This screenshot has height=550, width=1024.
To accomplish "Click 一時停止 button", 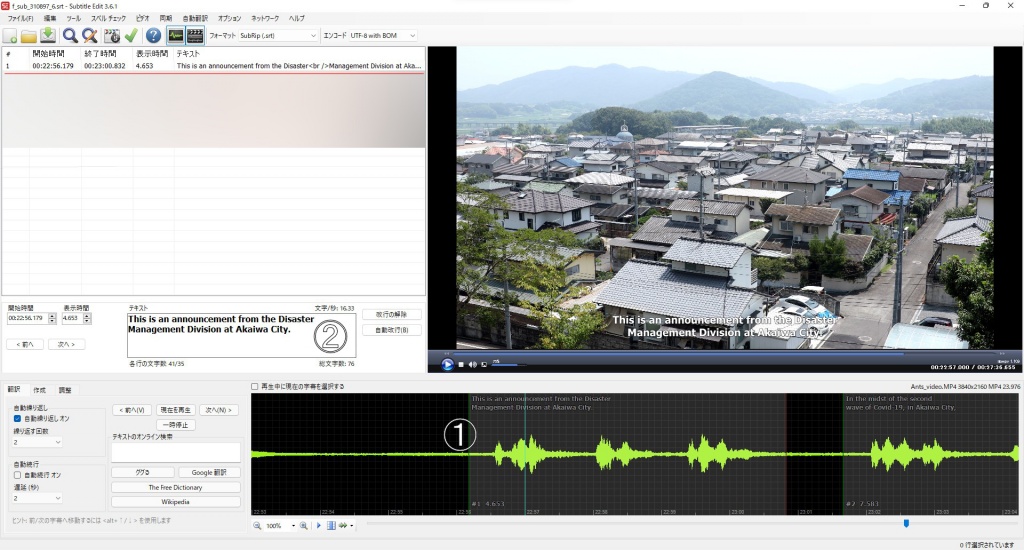I will (x=176, y=425).
